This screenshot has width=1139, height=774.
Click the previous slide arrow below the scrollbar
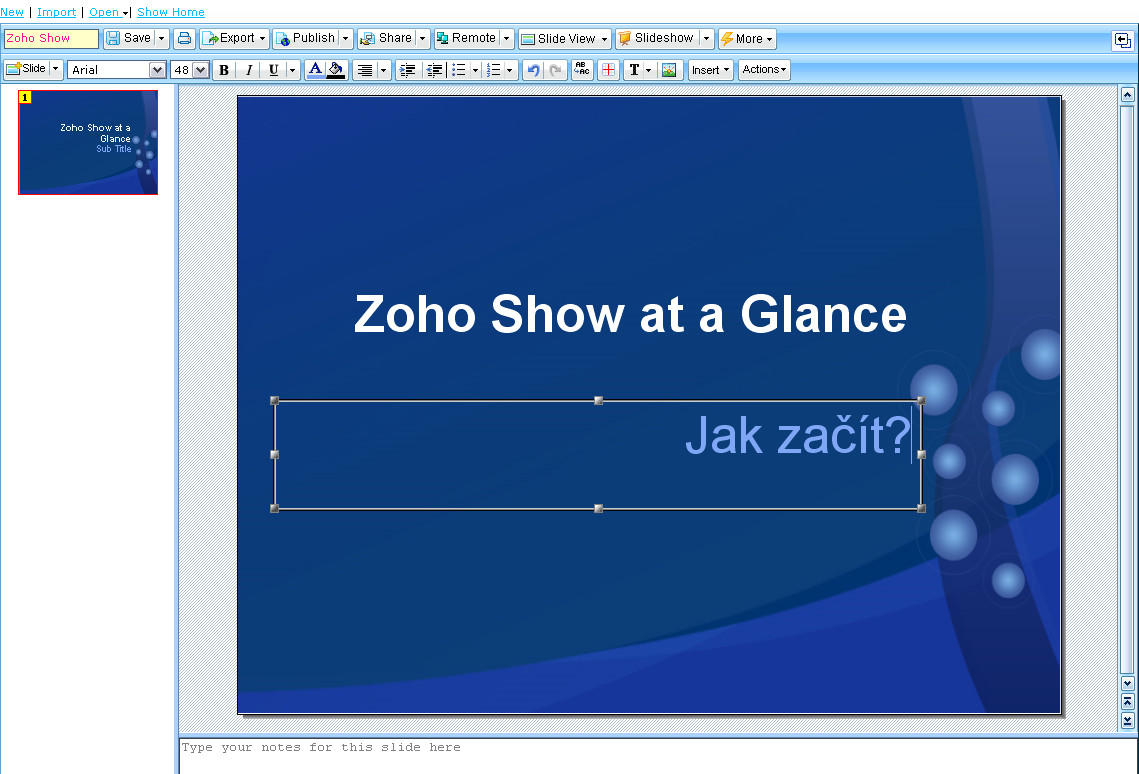click(1127, 701)
